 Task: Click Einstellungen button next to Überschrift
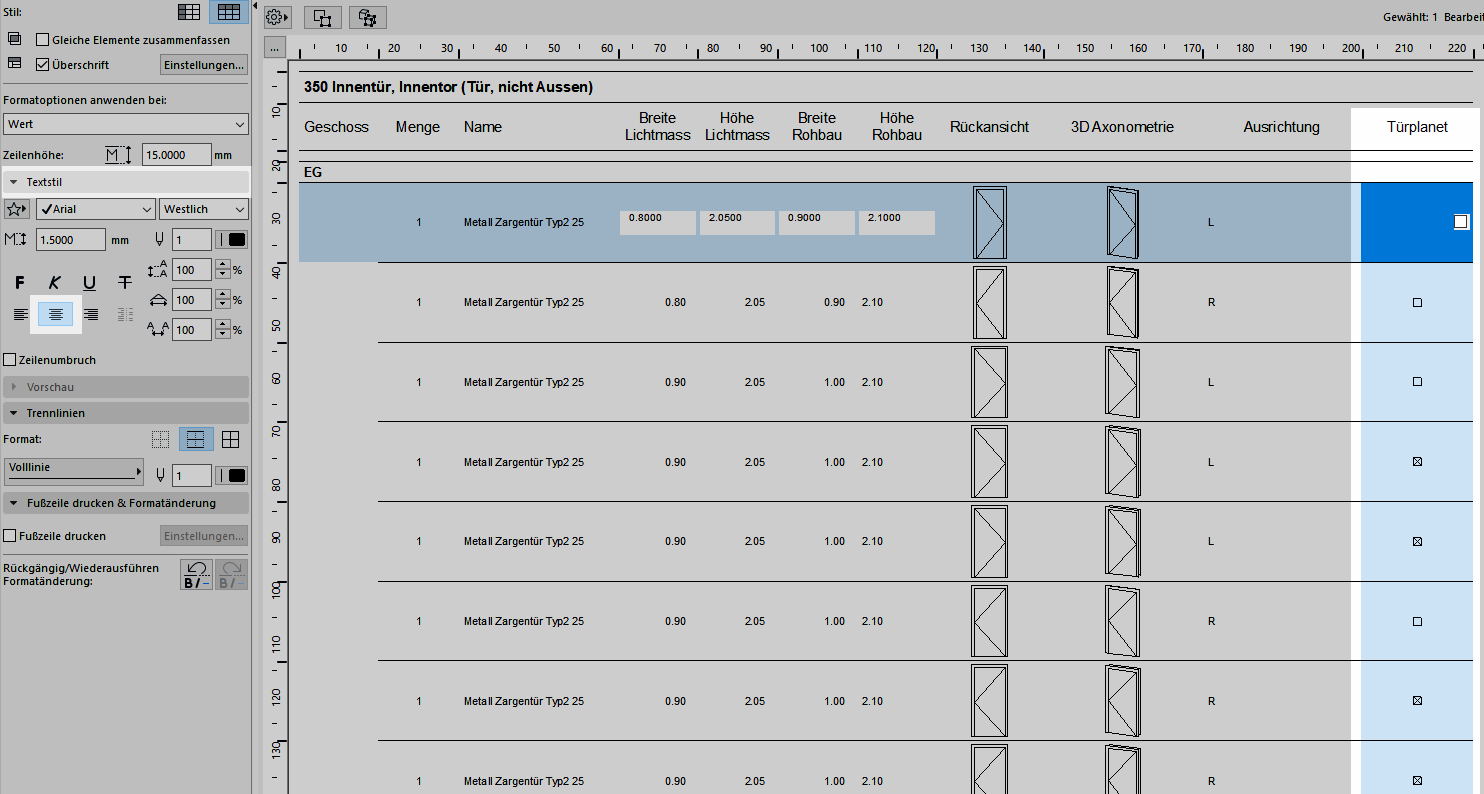coord(204,65)
